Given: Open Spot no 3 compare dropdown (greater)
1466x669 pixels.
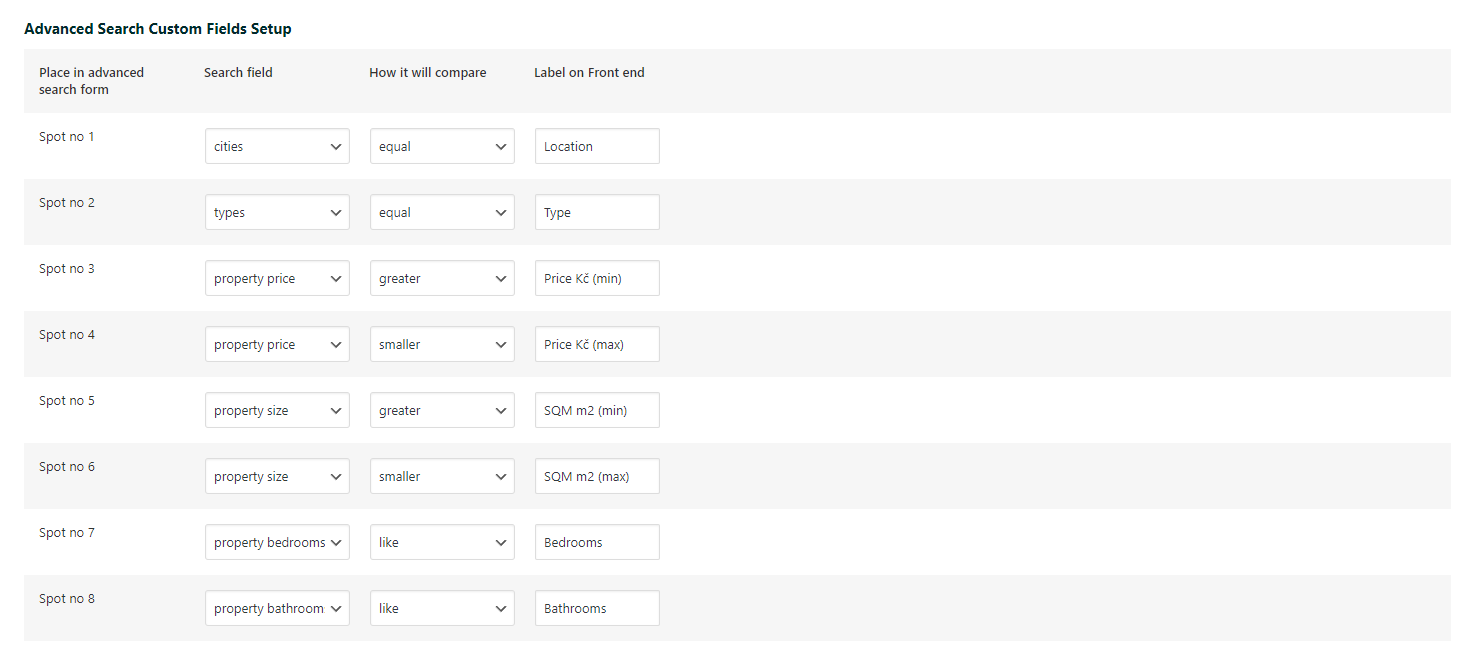Looking at the screenshot, I should pyautogui.click(x=442, y=278).
